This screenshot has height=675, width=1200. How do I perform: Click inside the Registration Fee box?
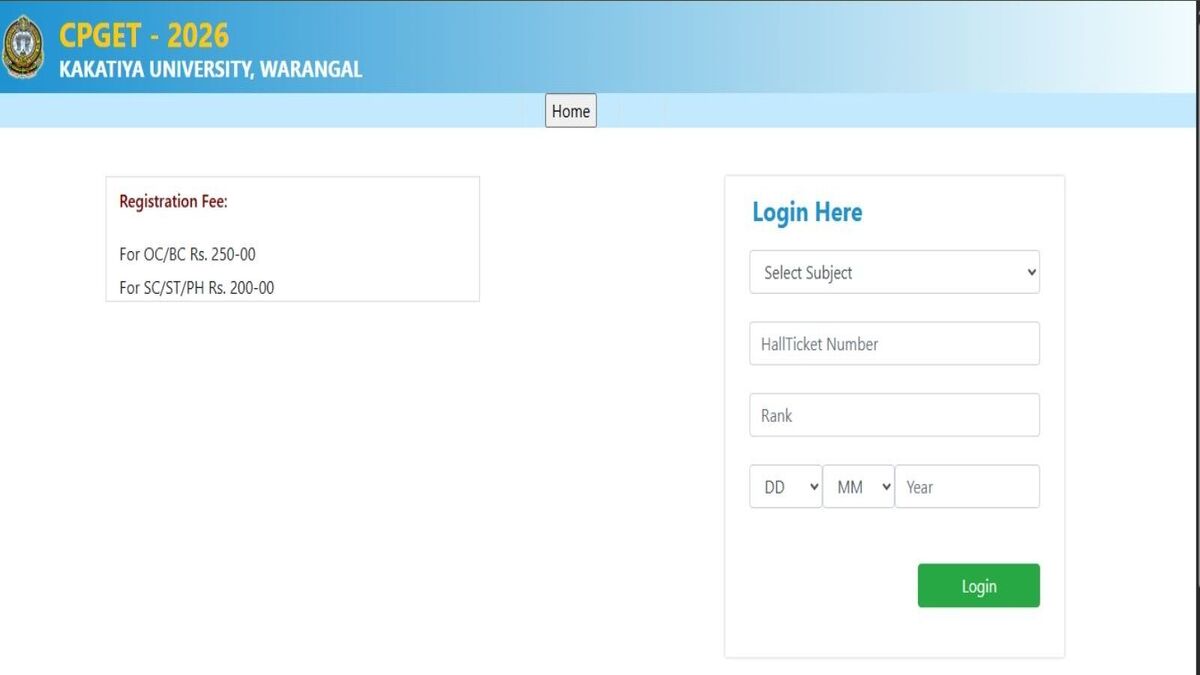pyautogui.click(x=292, y=239)
